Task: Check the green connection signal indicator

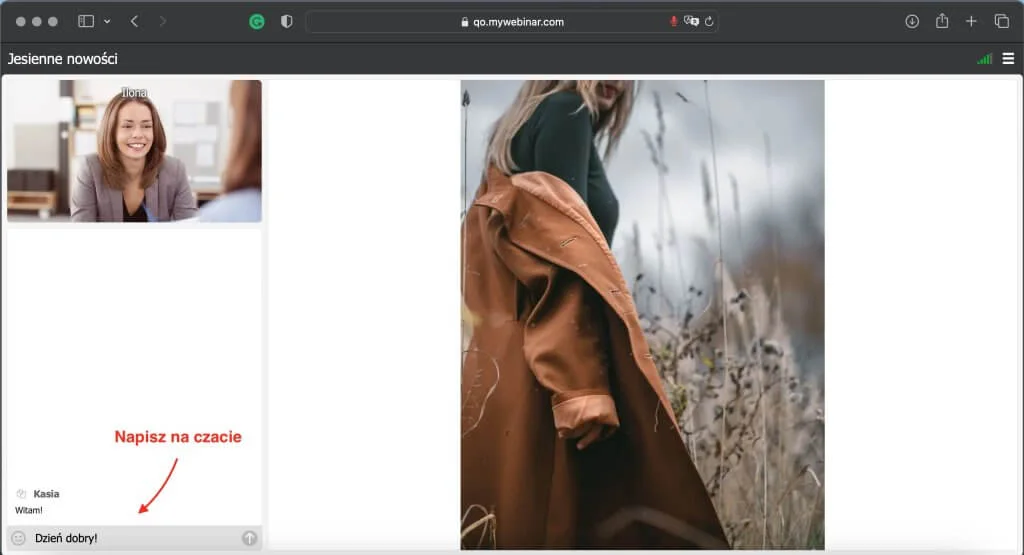Action: [984, 59]
